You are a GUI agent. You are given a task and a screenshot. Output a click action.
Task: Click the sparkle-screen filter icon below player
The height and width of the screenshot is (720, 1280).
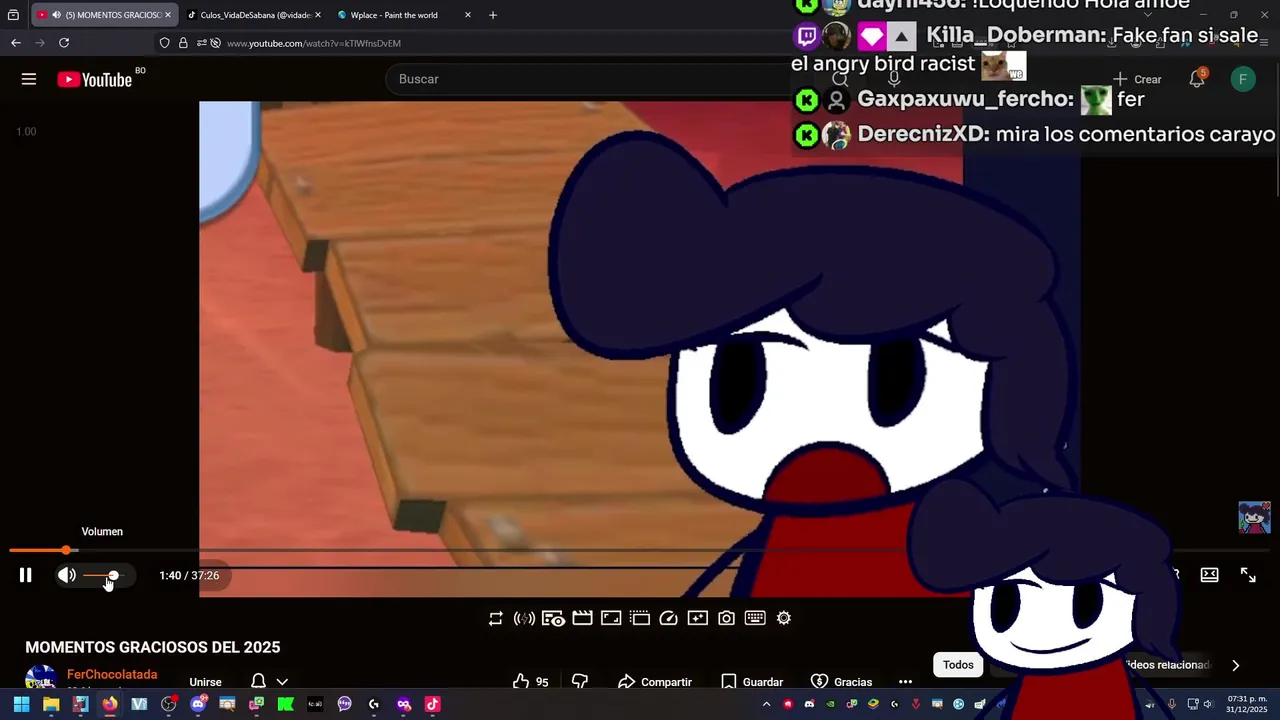(x=698, y=618)
